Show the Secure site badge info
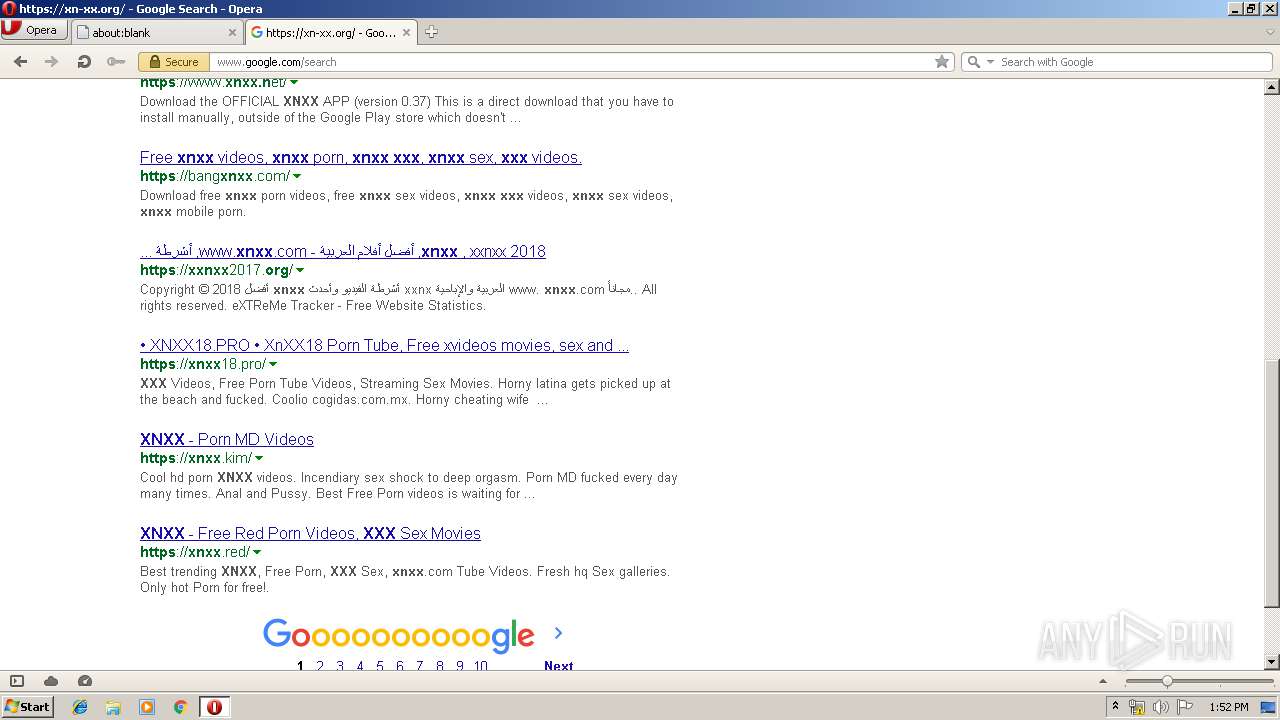Screen dimensions: 1280x720 point(174,62)
